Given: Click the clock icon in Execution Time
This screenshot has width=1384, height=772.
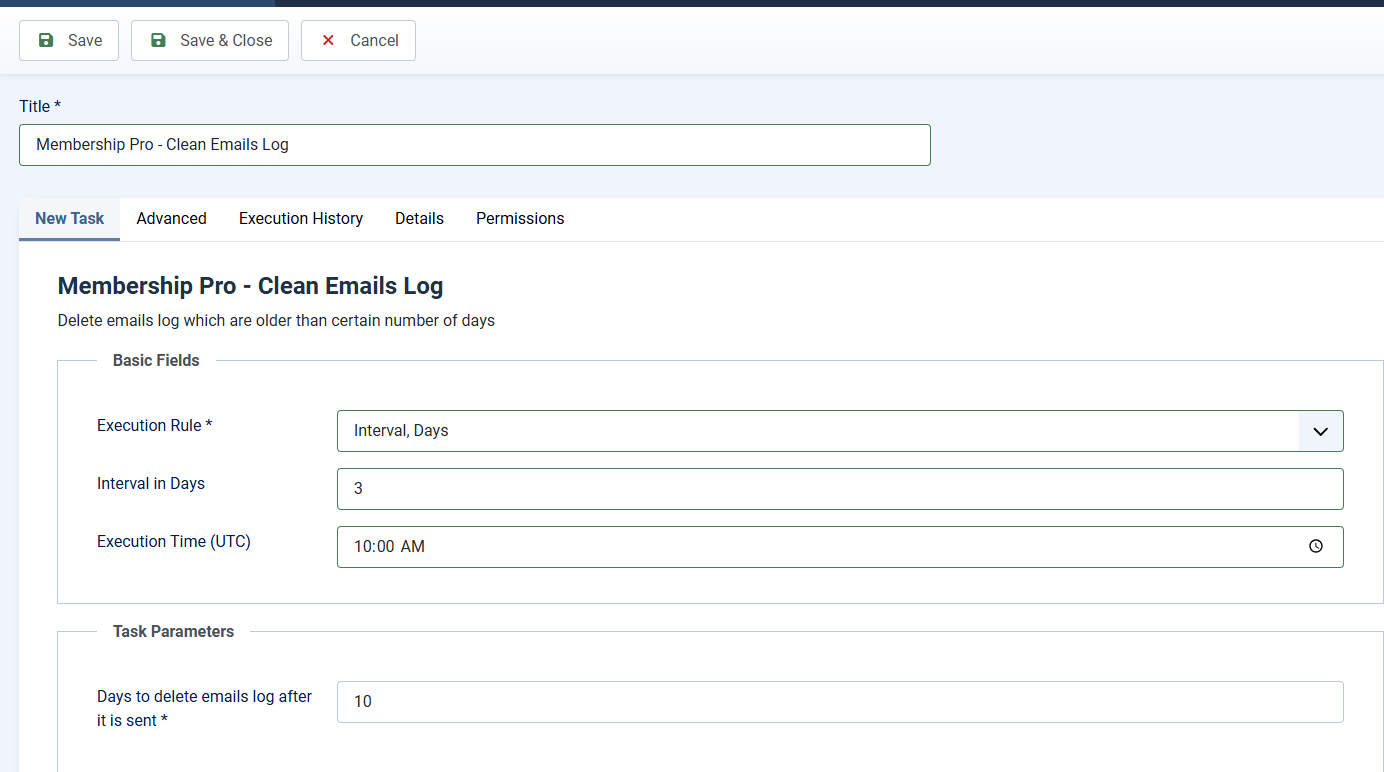Looking at the screenshot, I should coord(1316,547).
